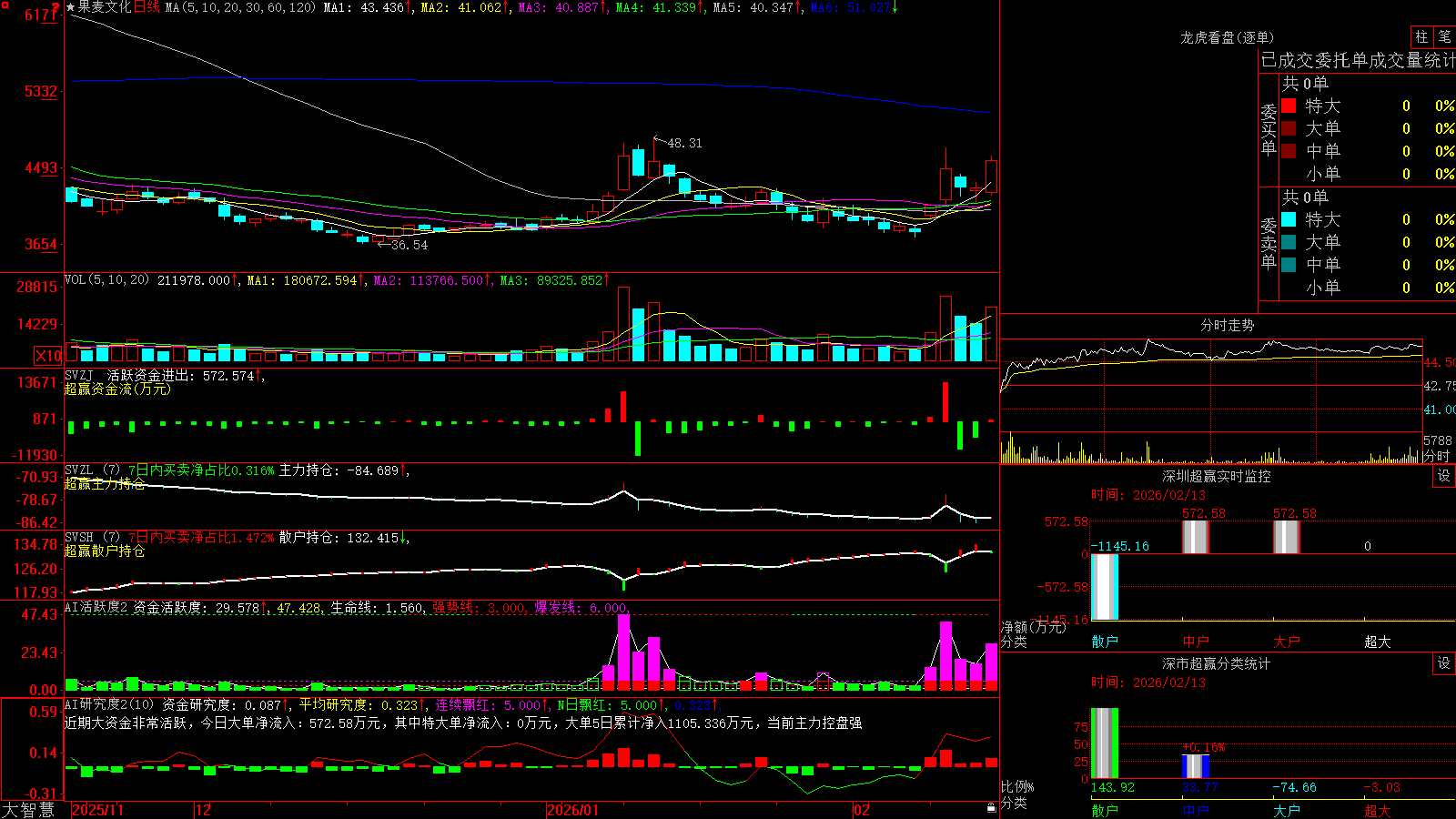The height and width of the screenshot is (819, 1456).
Task: Open the SVSH (7) indicator label
Action: pyautogui.click(x=92, y=538)
